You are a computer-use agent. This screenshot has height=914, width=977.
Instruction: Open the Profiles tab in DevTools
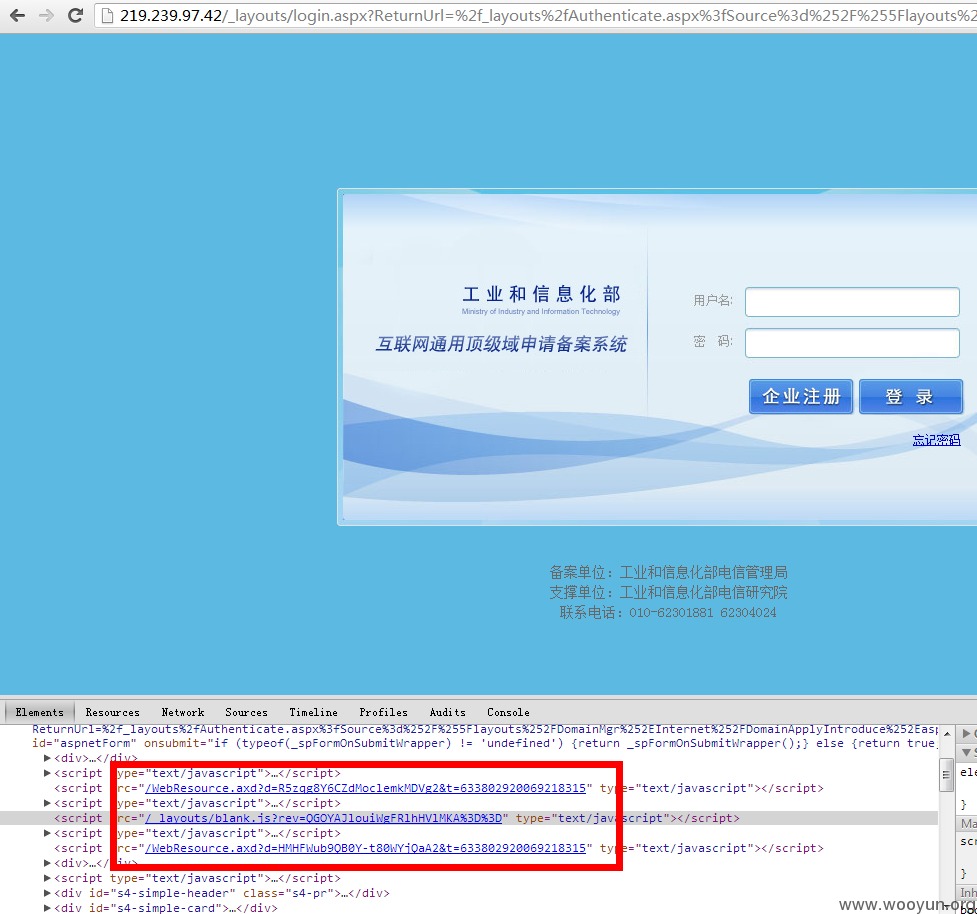[x=383, y=712]
